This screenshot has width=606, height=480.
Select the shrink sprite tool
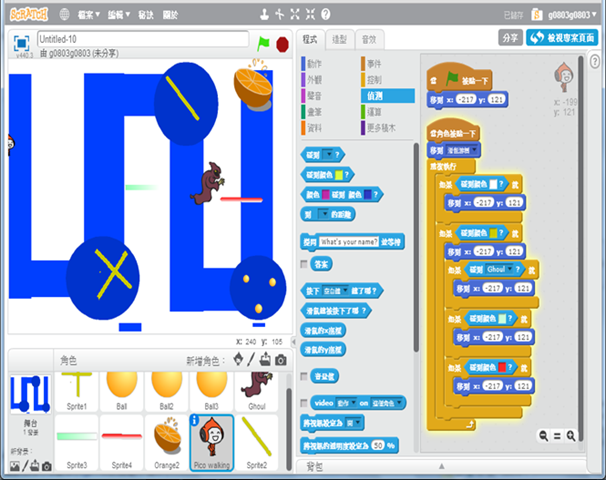(x=310, y=15)
